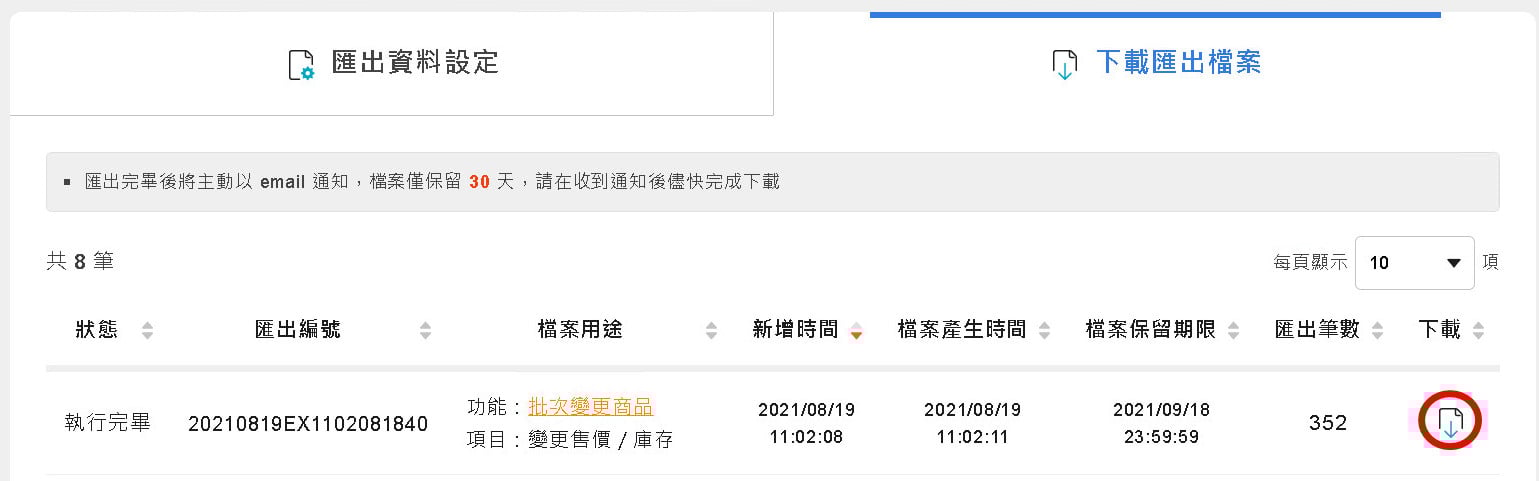Click the 匯出資料設定 gear-document icon
Screen dimensions: 1539x481
pyautogui.click(x=300, y=64)
